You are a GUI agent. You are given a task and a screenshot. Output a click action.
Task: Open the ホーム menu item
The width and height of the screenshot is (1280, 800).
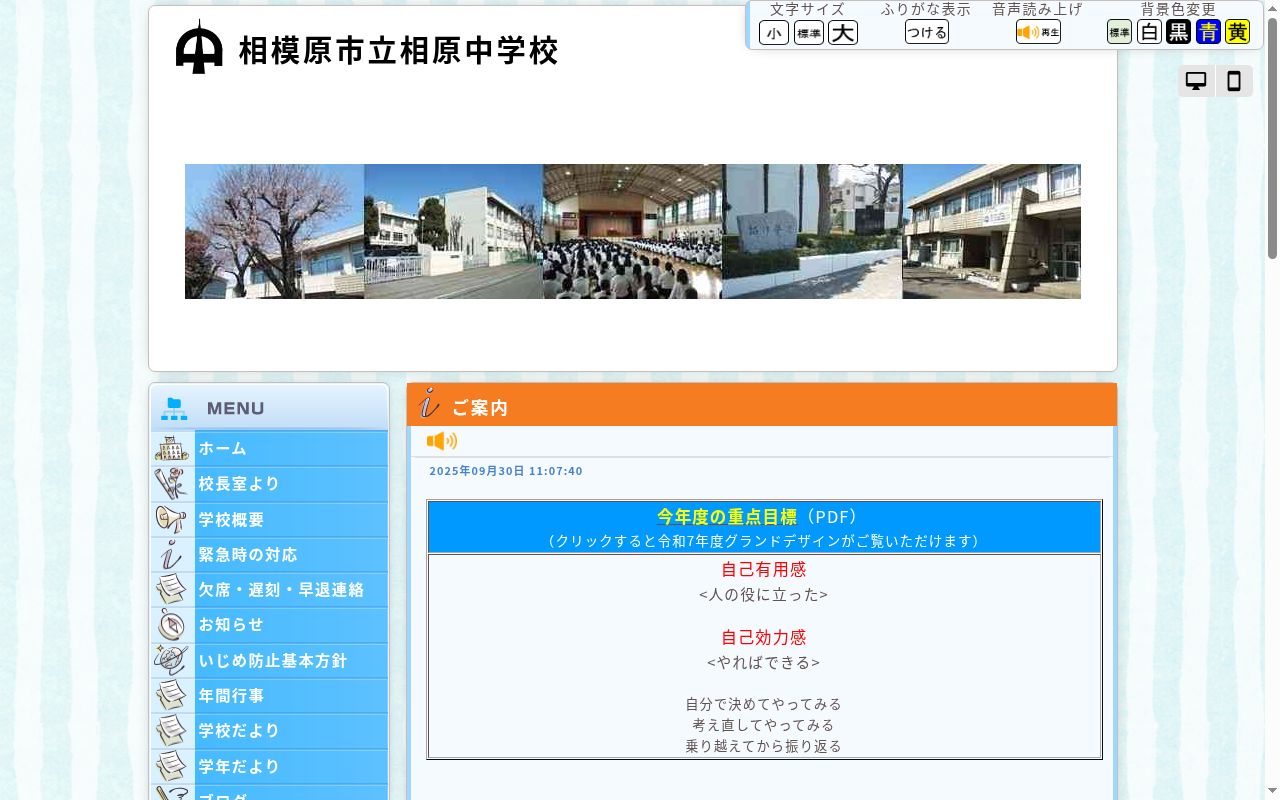(x=270, y=448)
